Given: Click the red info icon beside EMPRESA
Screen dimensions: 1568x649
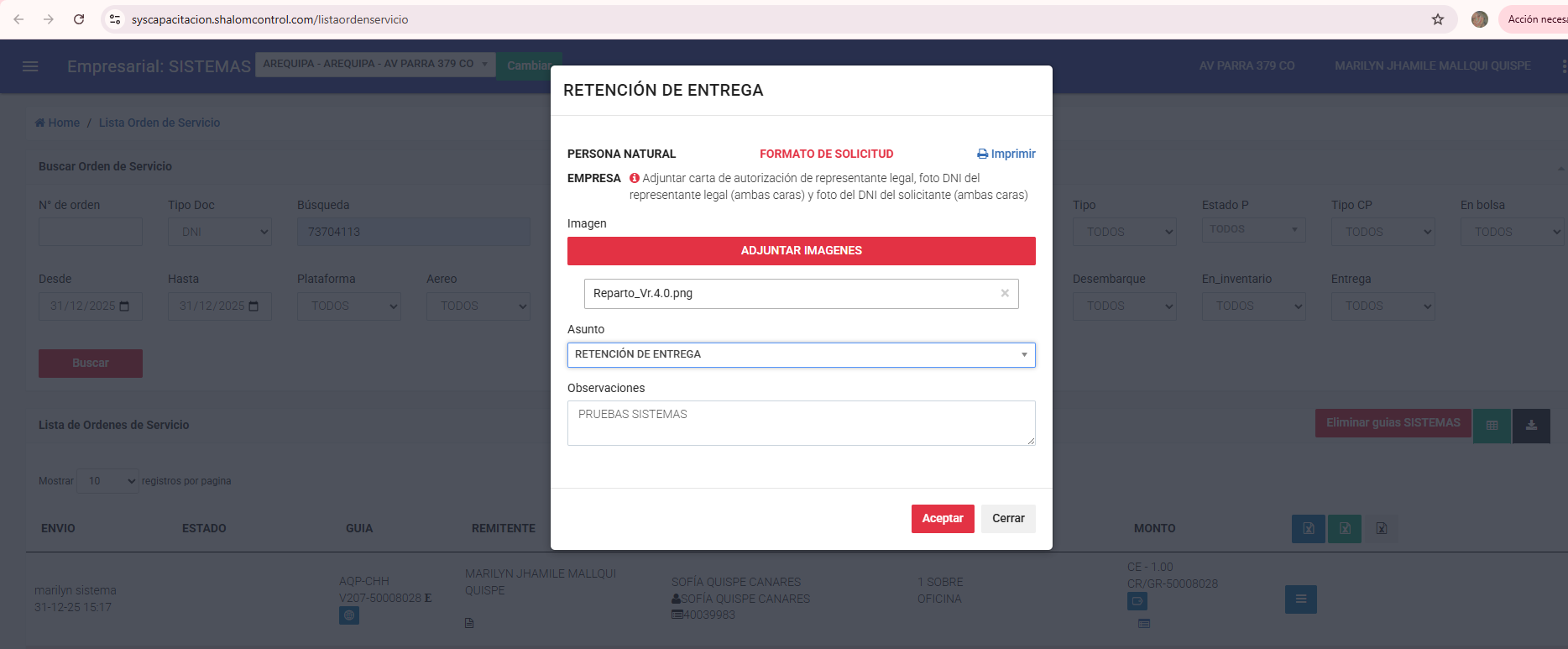Looking at the screenshot, I should click(x=635, y=178).
